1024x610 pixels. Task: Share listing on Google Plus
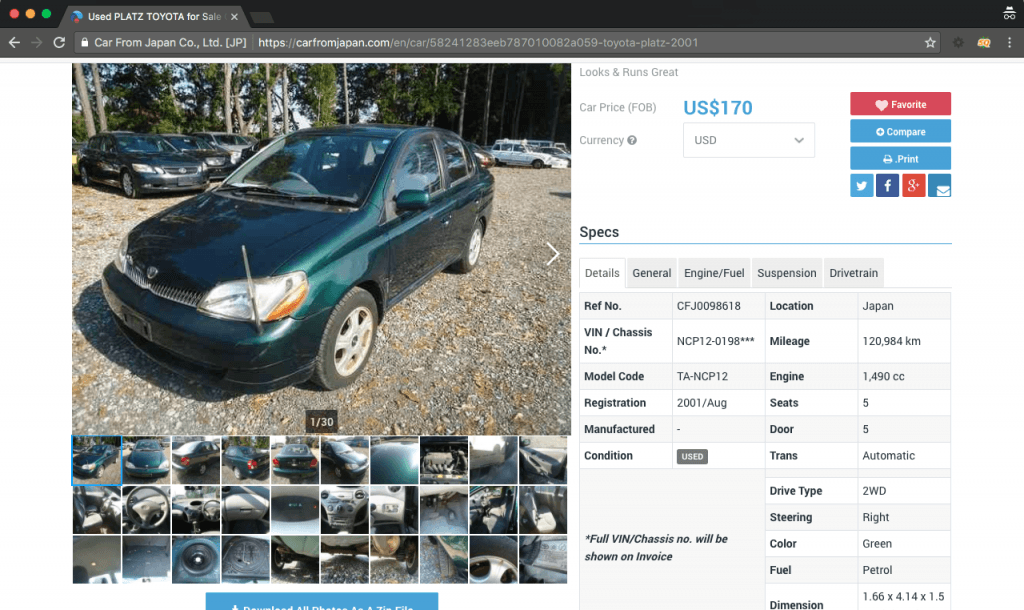click(914, 185)
